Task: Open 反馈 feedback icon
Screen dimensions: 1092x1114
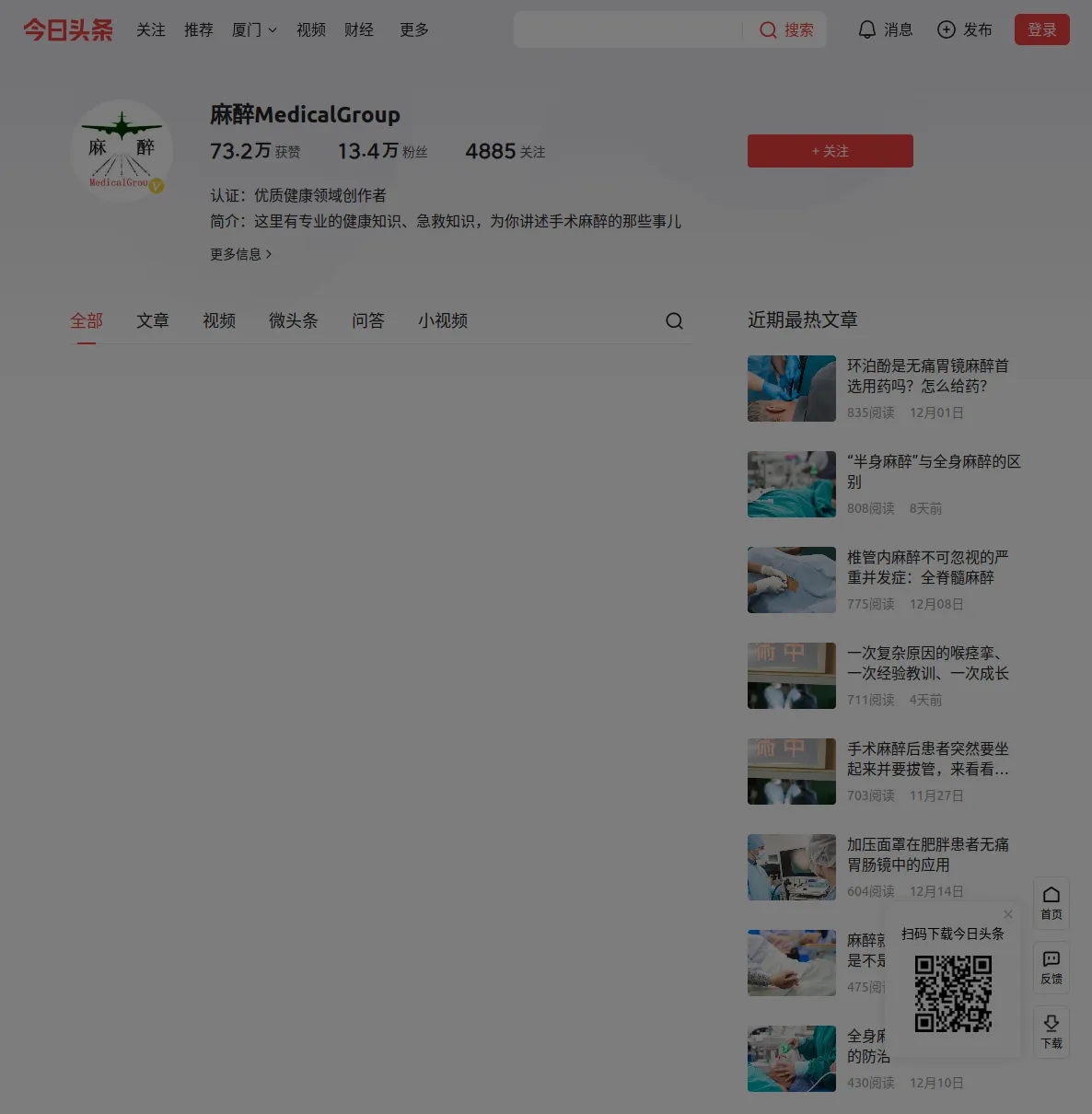Action: [1051, 959]
